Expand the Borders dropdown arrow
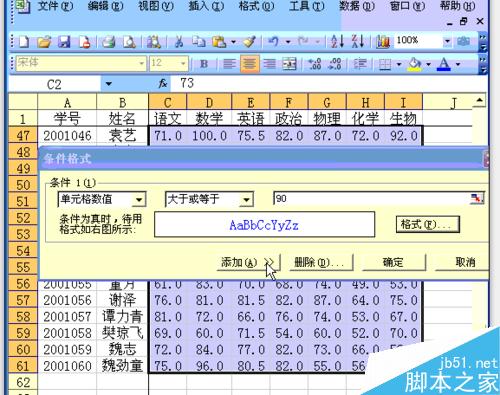500x395 pixels. coord(399,64)
